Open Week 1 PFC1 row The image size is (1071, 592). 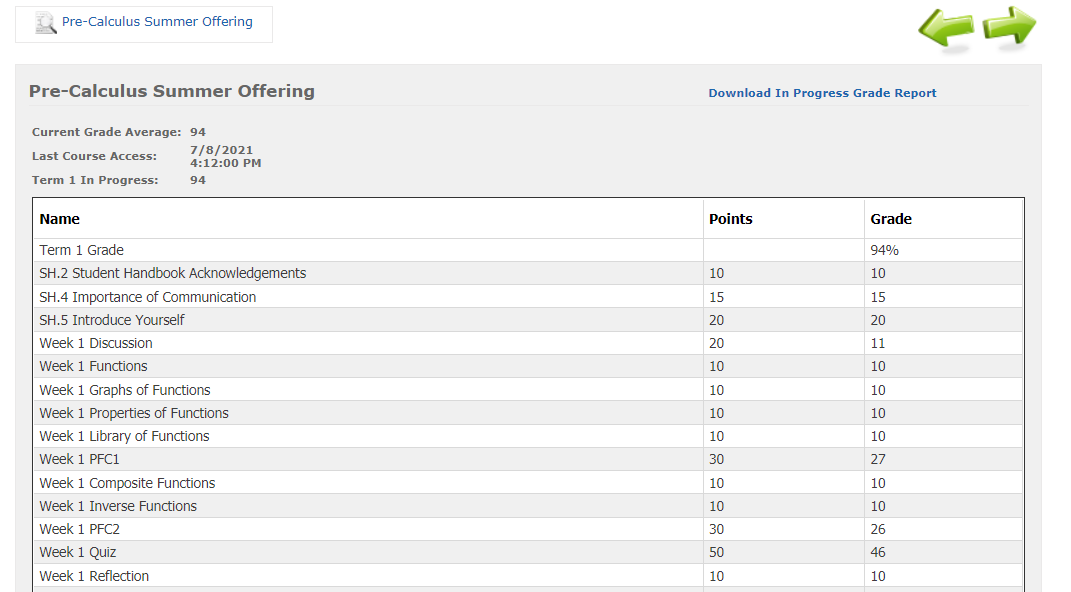[x=79, y=459]
